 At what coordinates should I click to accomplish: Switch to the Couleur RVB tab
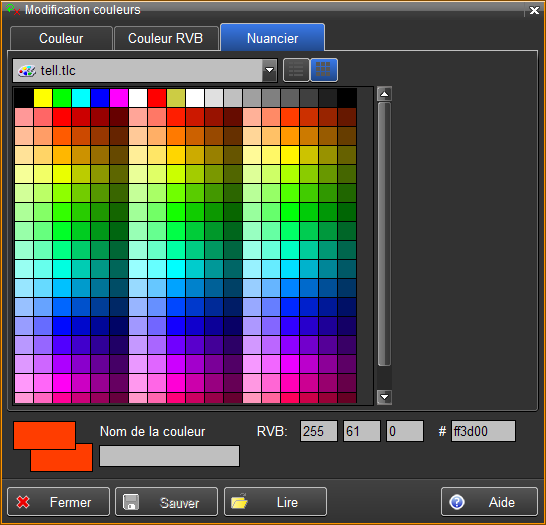pyautogui.click(x=166, y=38)
